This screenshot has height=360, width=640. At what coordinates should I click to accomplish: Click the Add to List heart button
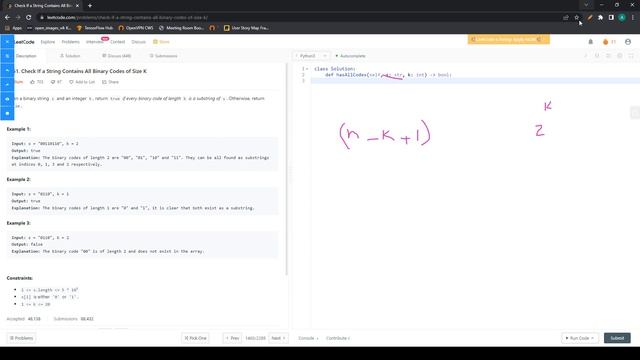(x=82, y=82)
